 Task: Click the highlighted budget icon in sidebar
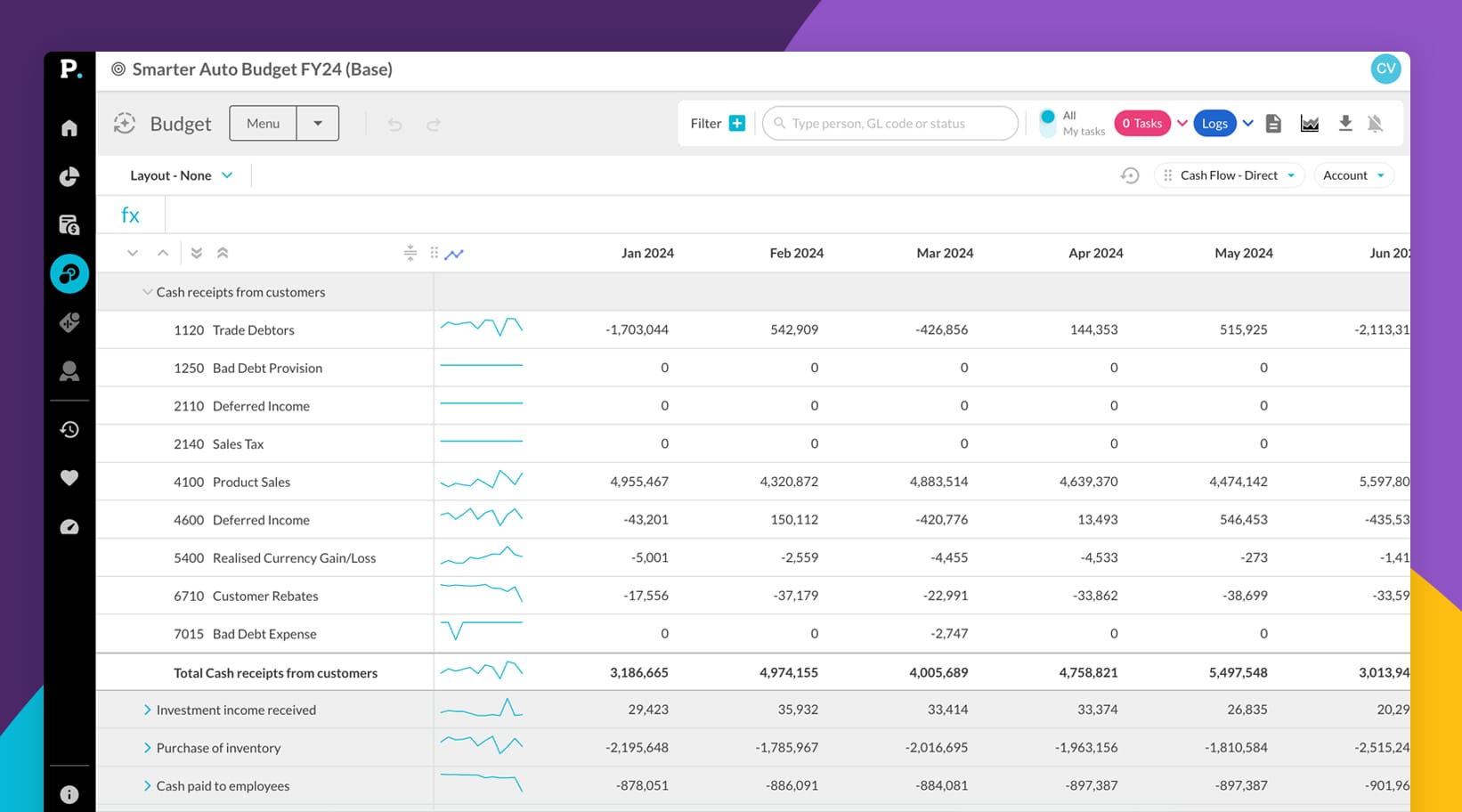pos(69,273)
